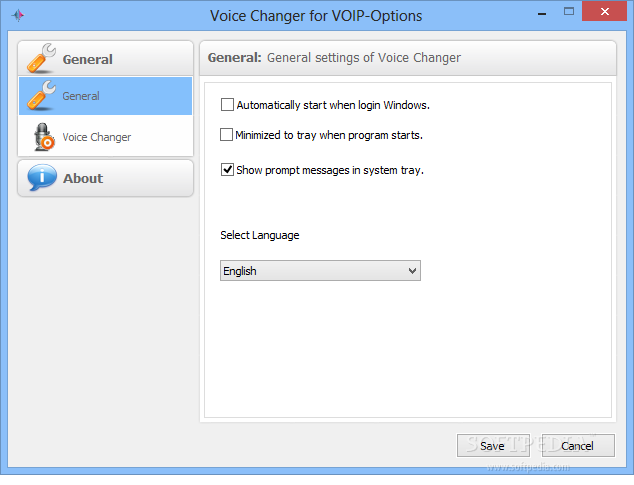Click the Save button
This screenshot has width=634, height=485.
pyautogui.click(x=493, y=446)
